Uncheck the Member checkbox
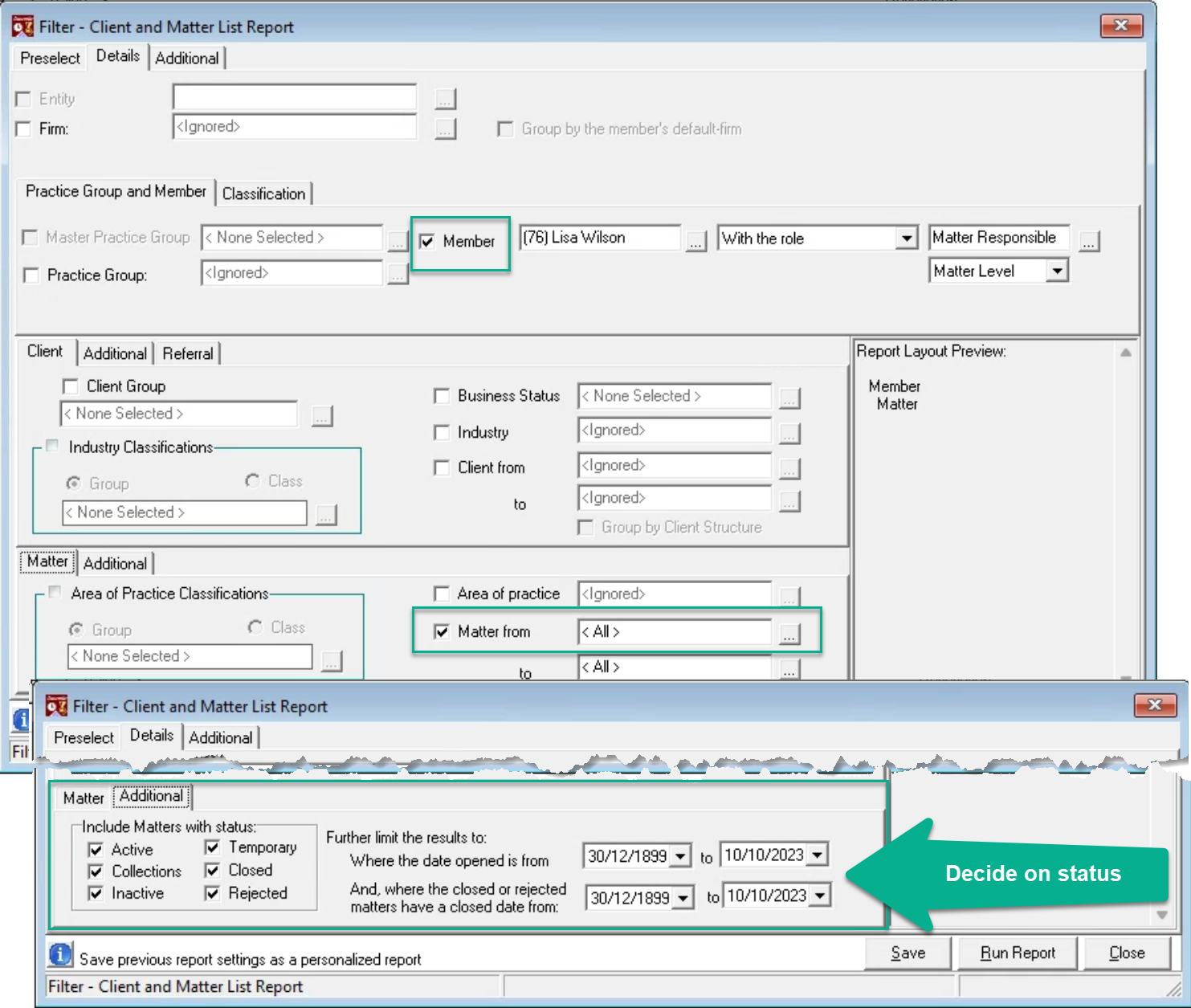The width and height of the screenshot is (1191, 1008). click(427, 241)
